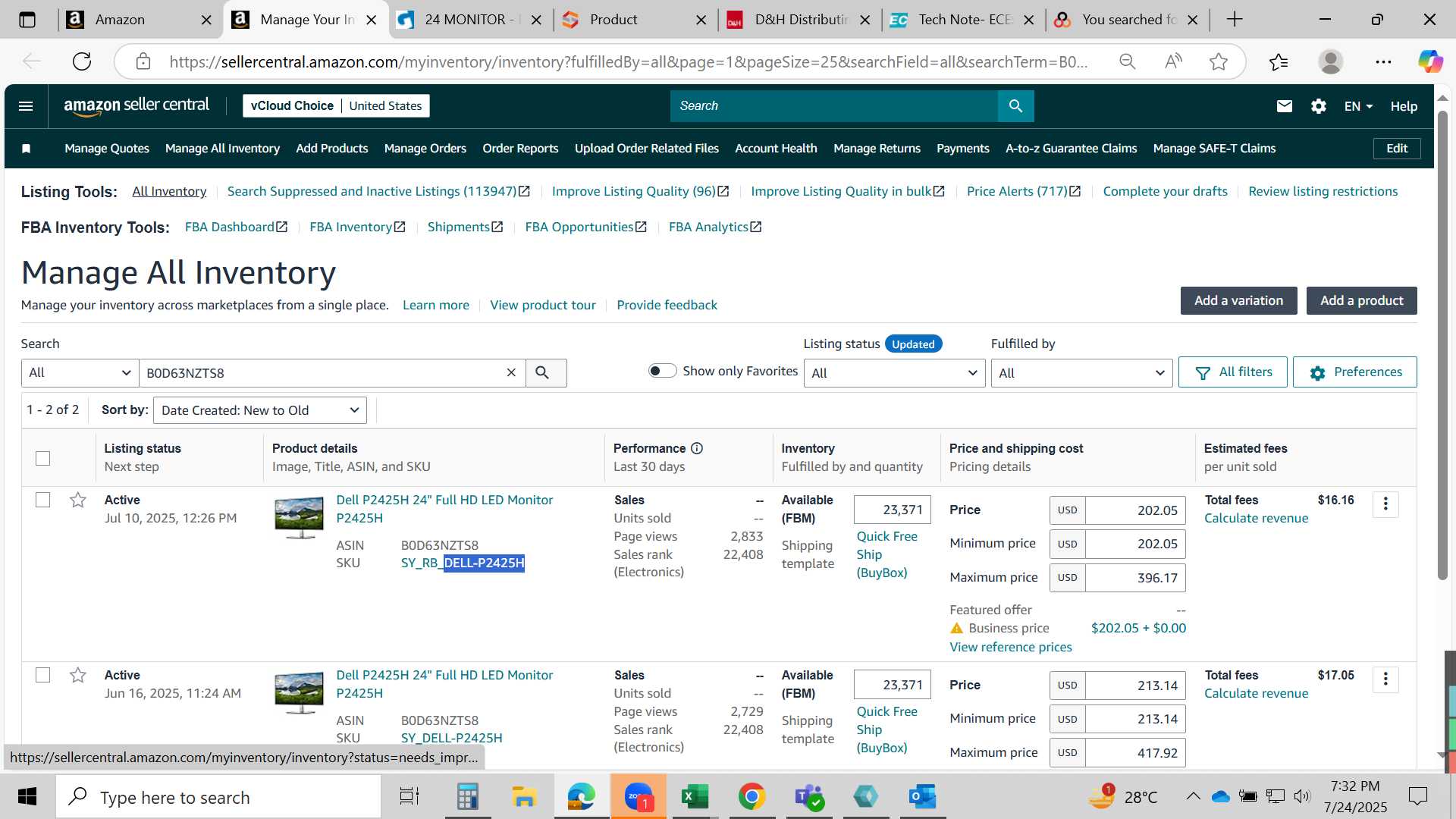Click the Seller Central top Search field
This screenshot has width=1456, height=819.
[x=834, y=106]
